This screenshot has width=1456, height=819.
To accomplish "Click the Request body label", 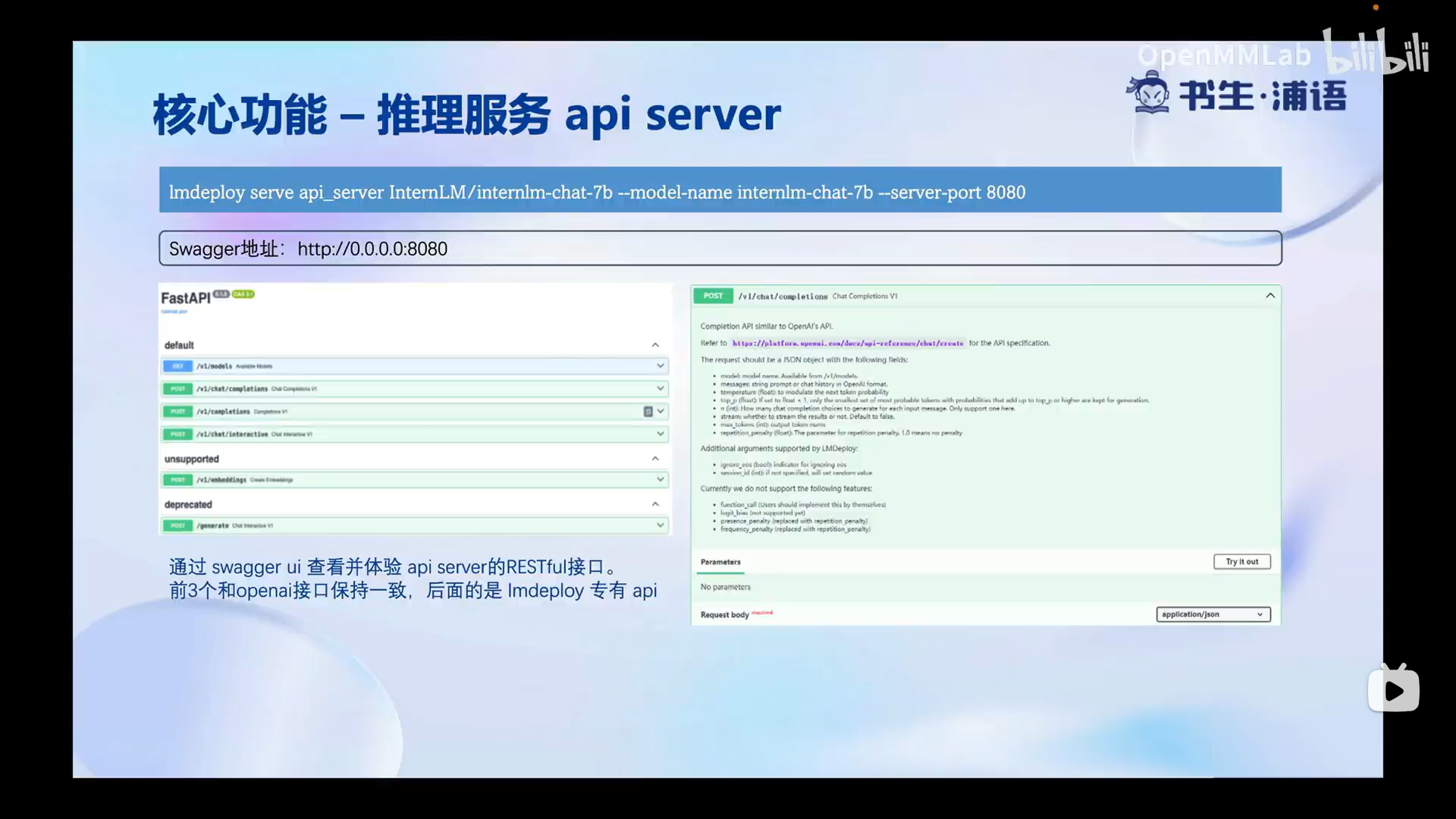I will coord(724,615).
